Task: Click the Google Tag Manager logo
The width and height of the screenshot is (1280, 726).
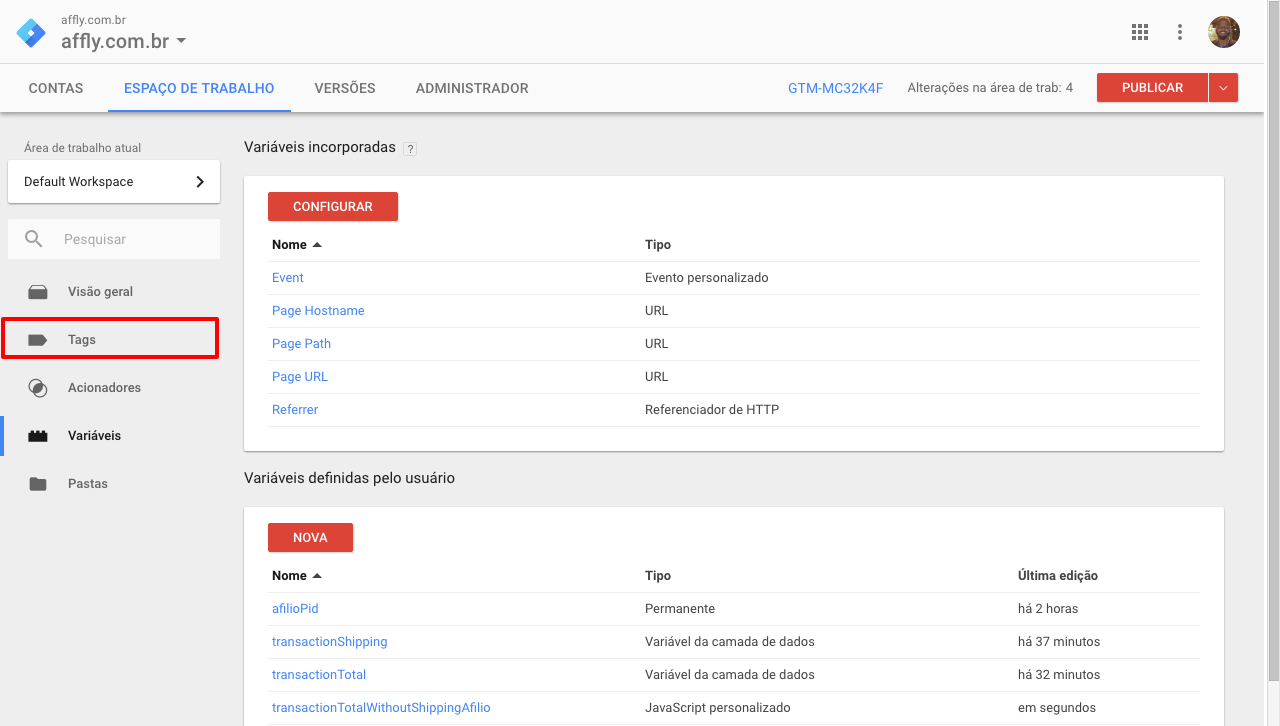Action: [31, 32]
